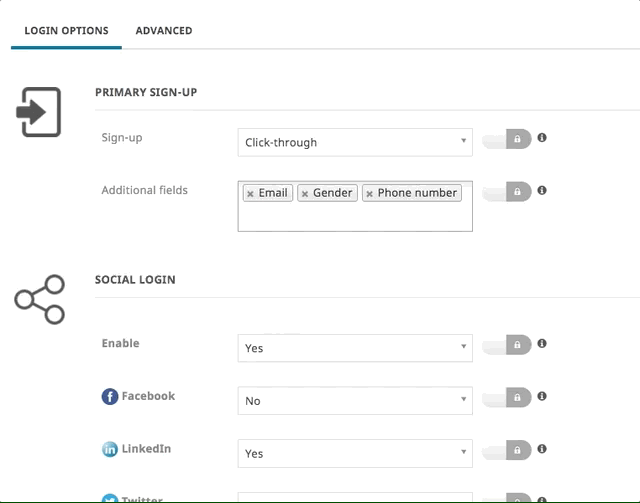Open the Sign-up Click-through dropdown
640x503 pixels.
coord(354,142)
